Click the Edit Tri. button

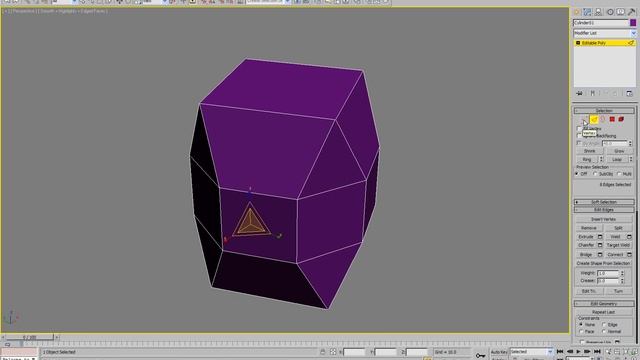(589, 291)
